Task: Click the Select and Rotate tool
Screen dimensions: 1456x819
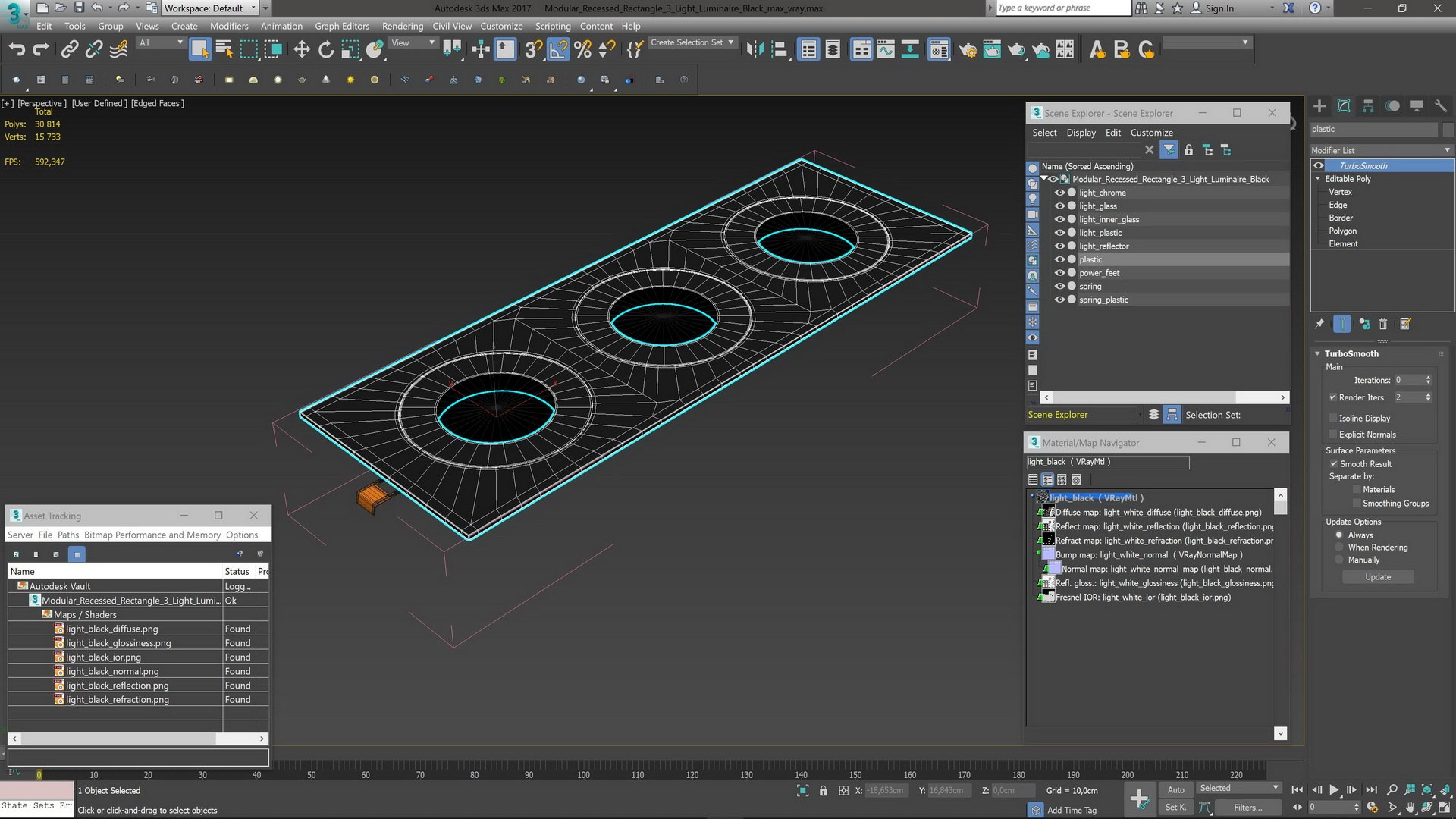Action: click(x=326, y=50)
